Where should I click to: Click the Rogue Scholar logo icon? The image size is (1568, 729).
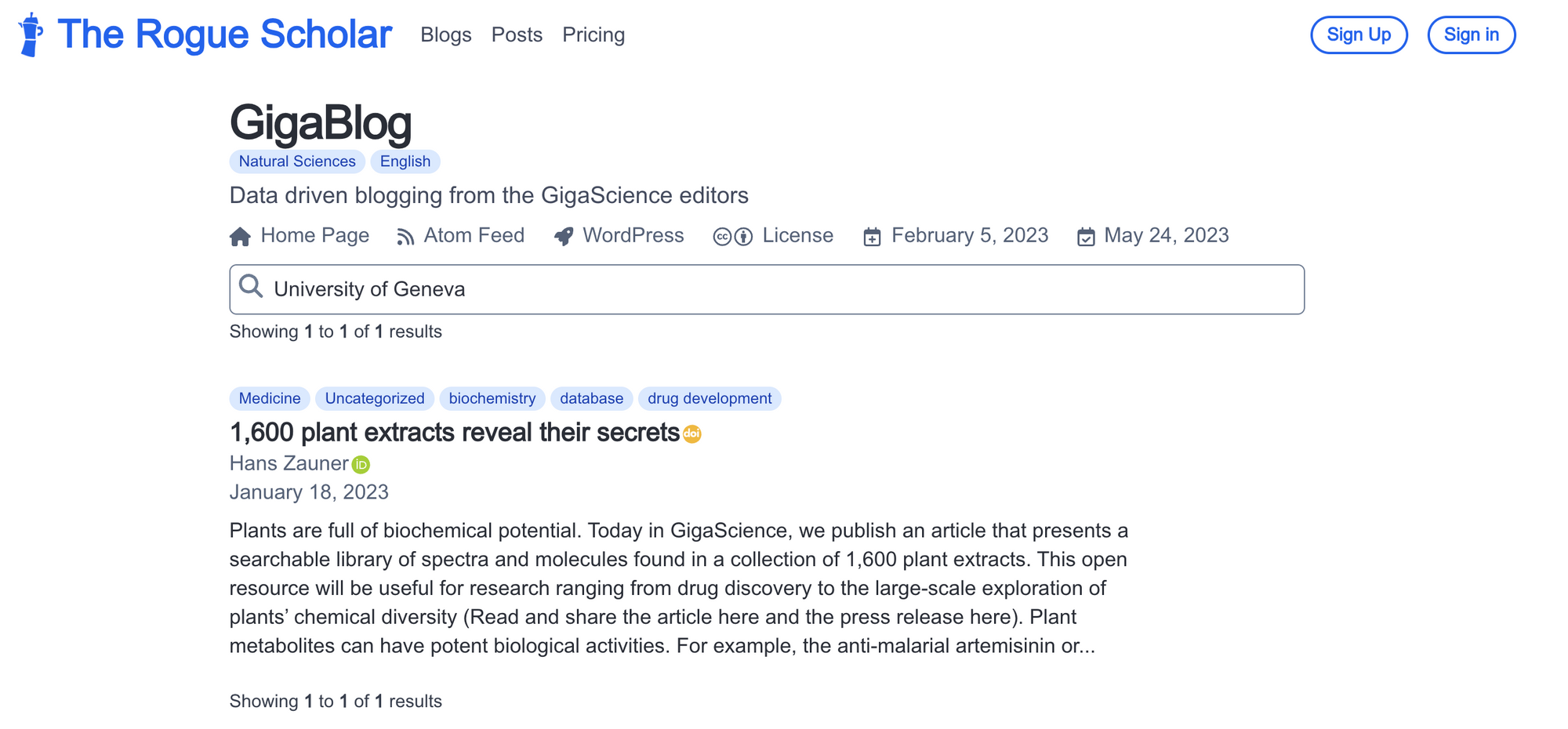pyautogui.click(x=31, y=34)
